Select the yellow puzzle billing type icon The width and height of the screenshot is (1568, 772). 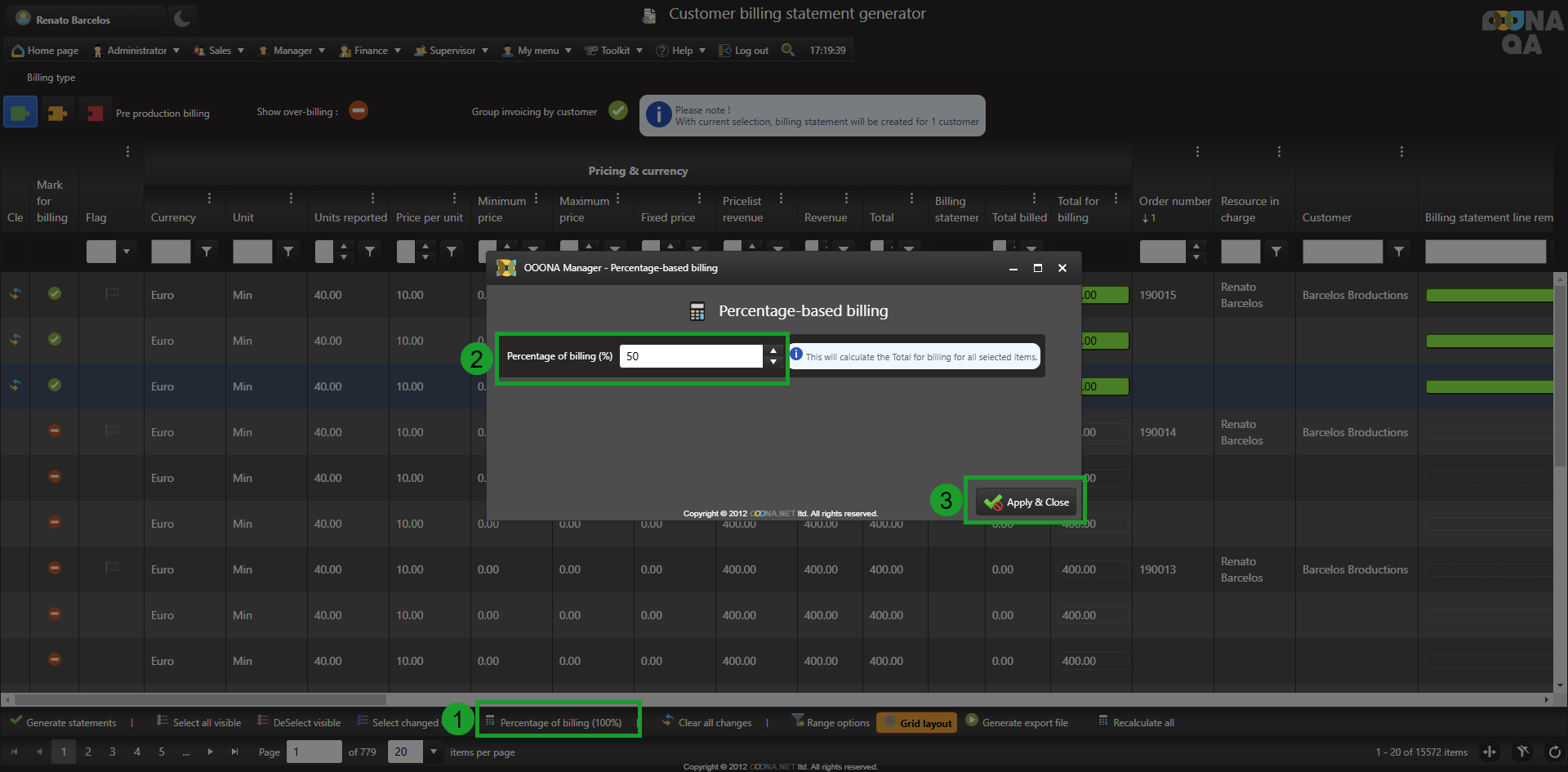coord(57,112)
